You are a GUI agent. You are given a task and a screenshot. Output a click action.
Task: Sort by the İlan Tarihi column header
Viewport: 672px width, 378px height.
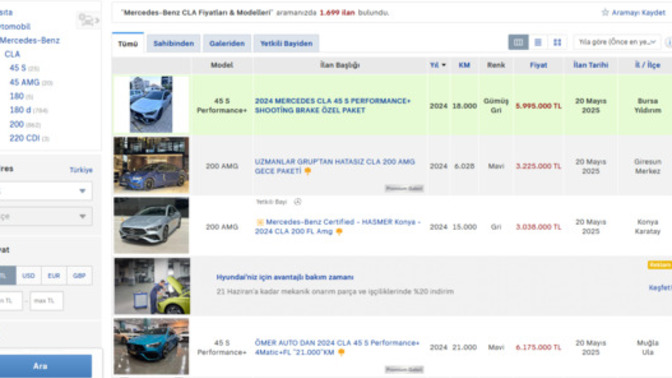click(x=591, y=65)
